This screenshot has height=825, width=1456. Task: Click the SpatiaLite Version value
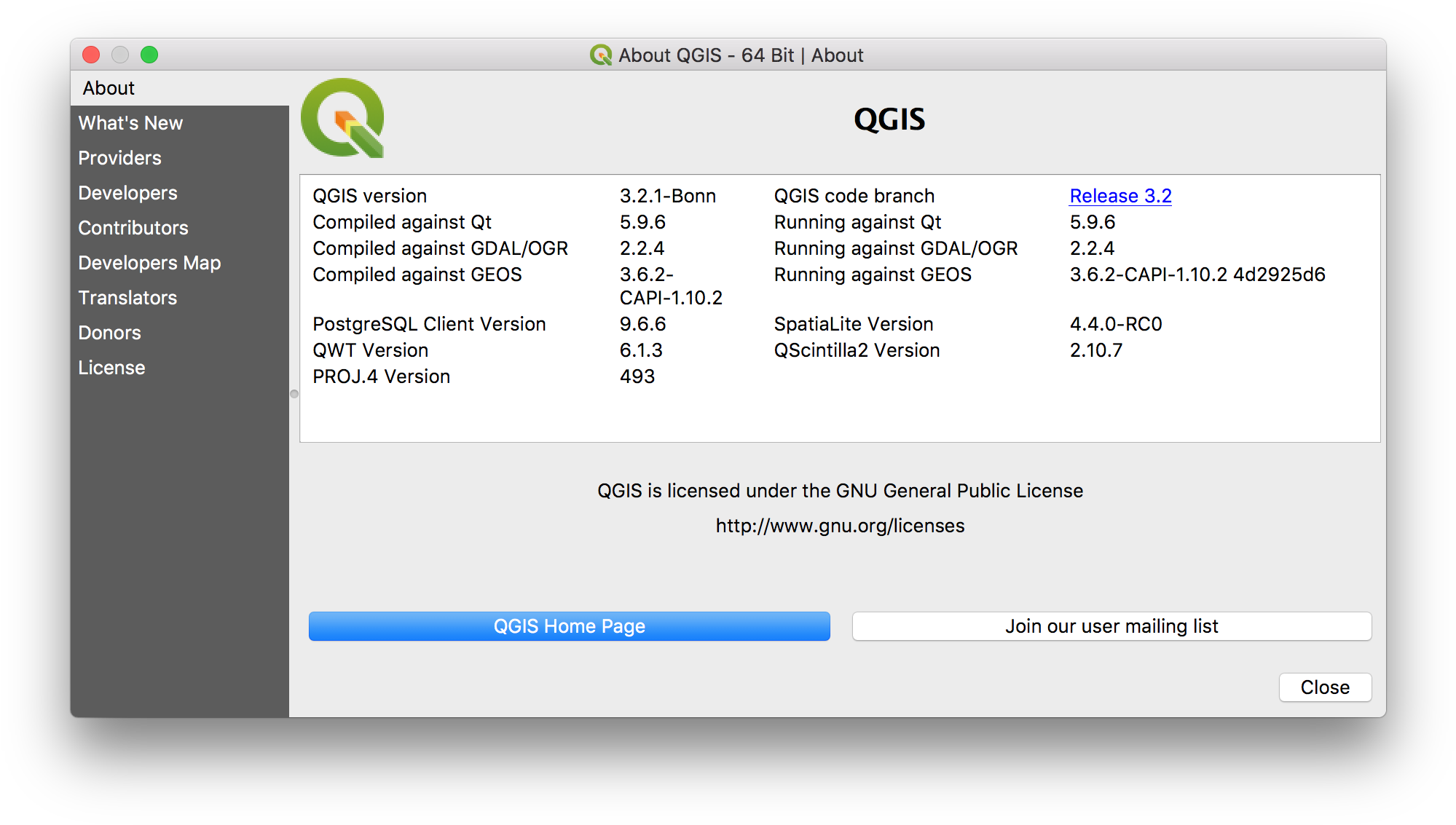pos(1114,324)
